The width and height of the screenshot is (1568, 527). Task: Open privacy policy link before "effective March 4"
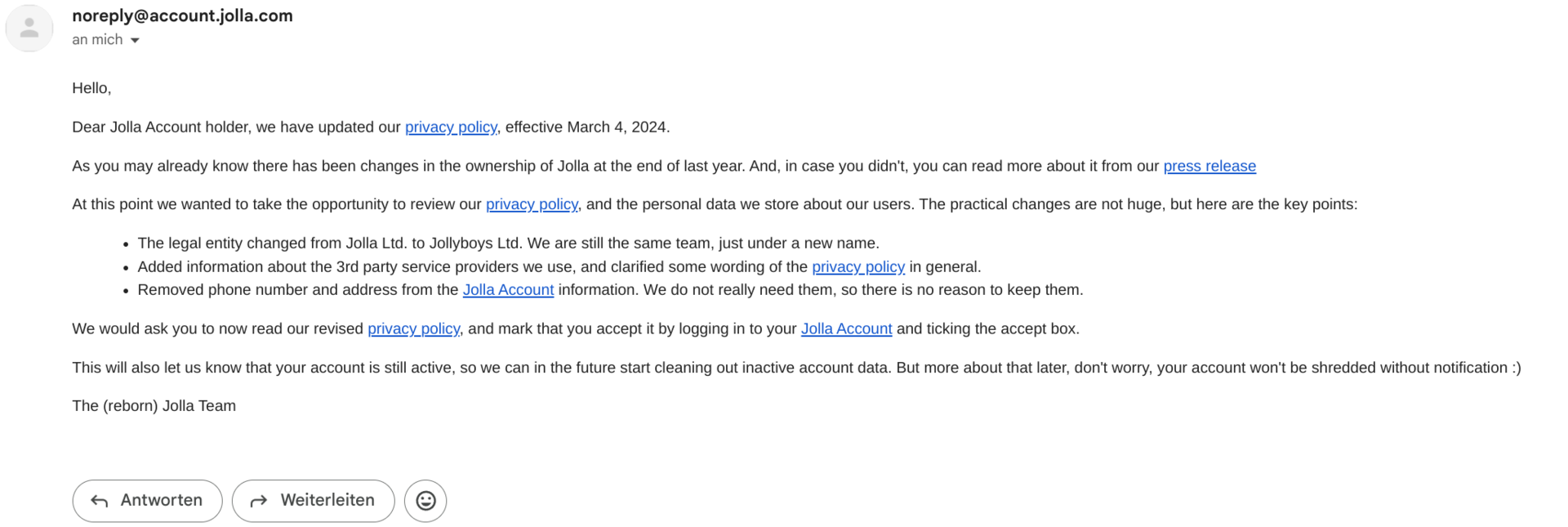click(451, 127)
